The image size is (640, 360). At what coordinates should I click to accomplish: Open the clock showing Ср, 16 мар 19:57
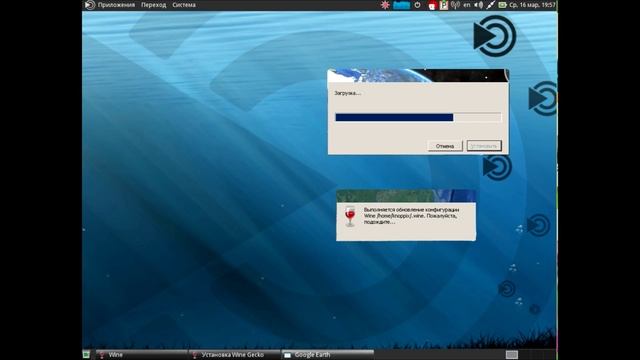(x=532, y=5)
